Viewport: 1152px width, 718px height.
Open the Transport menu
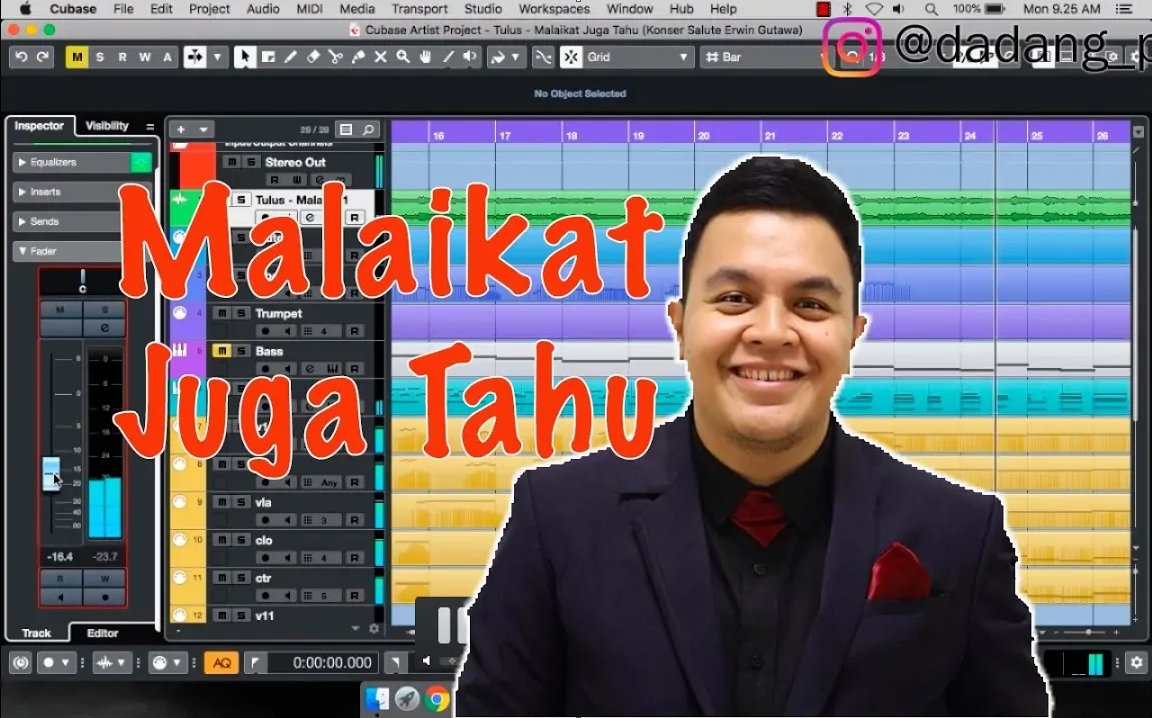coord(419,9)
